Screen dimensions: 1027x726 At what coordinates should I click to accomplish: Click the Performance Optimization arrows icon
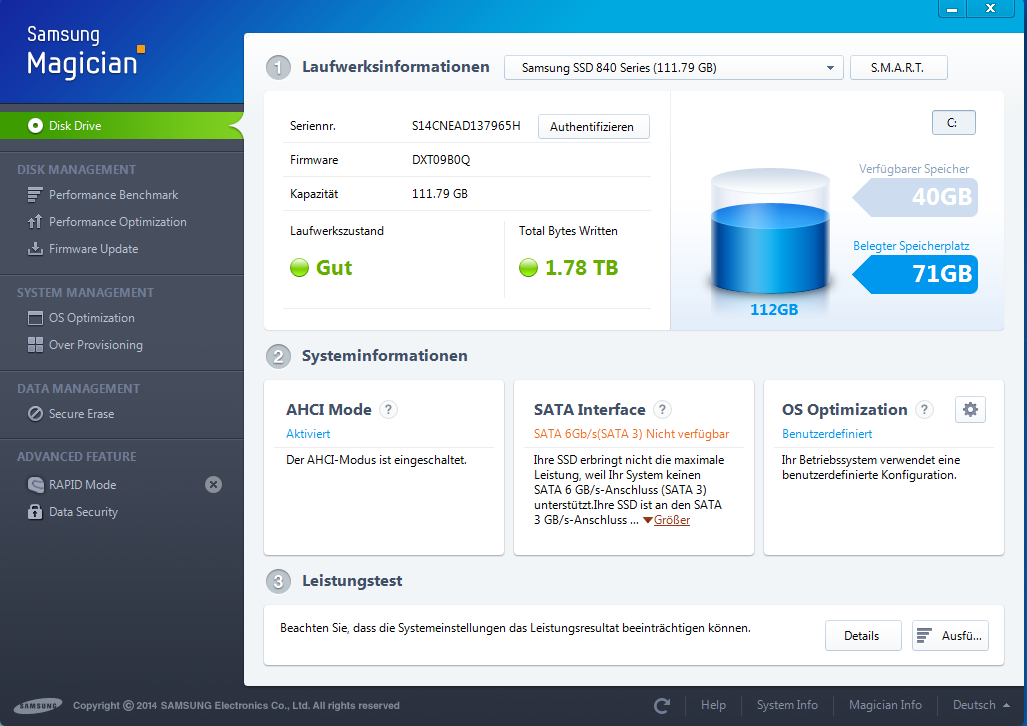(35, 221)
